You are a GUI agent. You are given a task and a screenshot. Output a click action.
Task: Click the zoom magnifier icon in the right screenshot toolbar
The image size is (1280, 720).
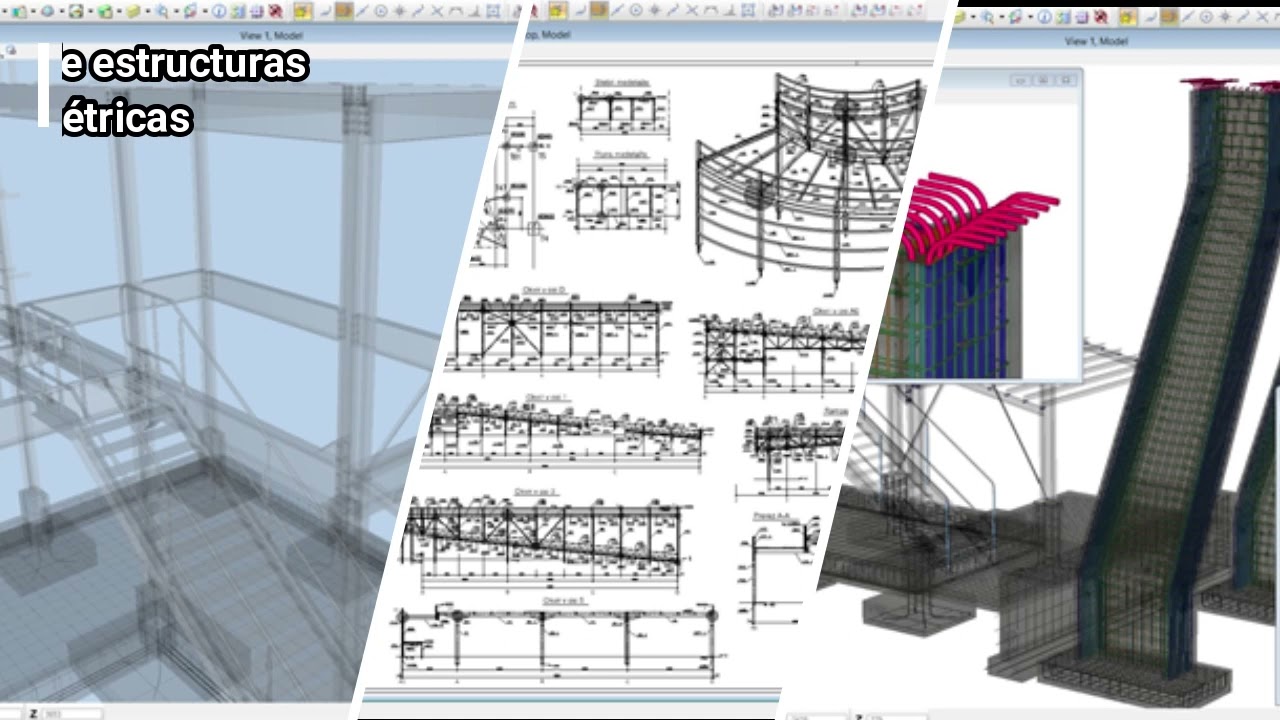[986, 17]
